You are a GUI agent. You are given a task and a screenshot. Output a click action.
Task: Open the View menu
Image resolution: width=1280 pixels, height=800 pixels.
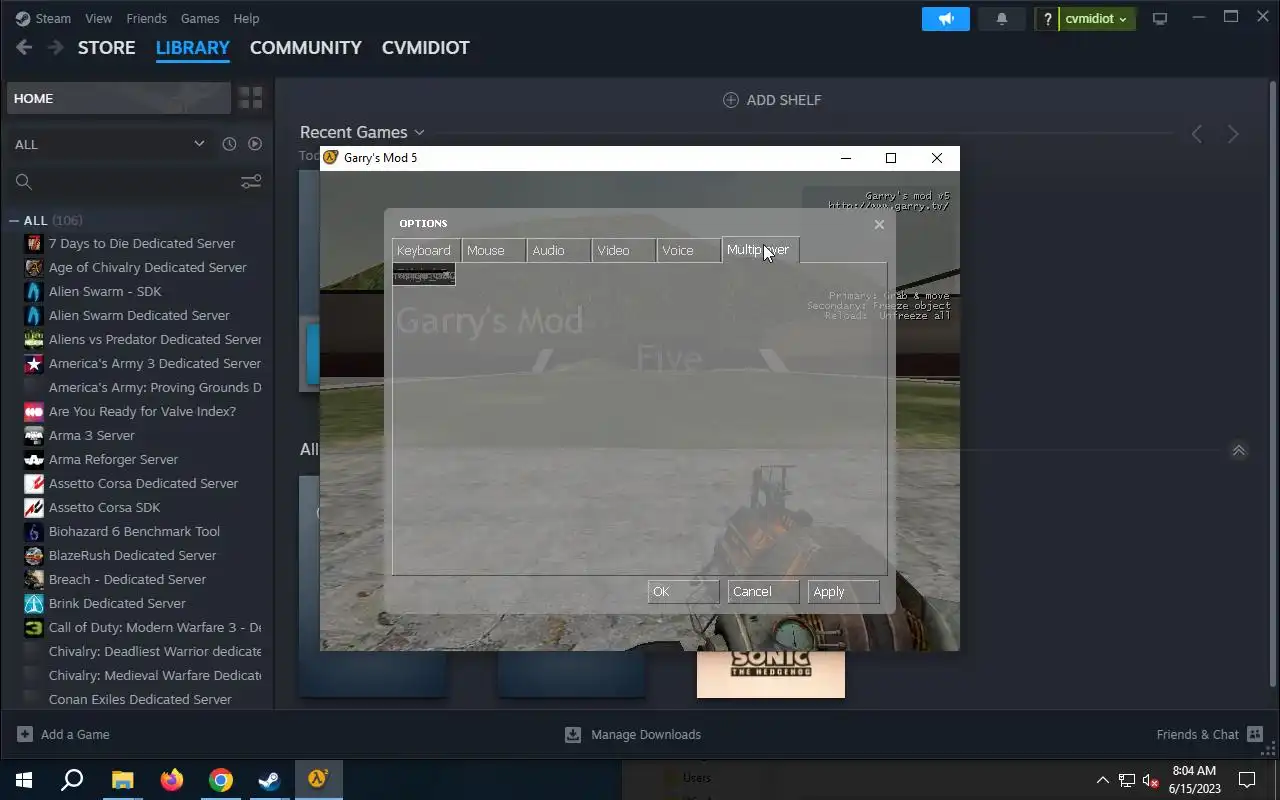pyautogui.click(x=98, y=18)
